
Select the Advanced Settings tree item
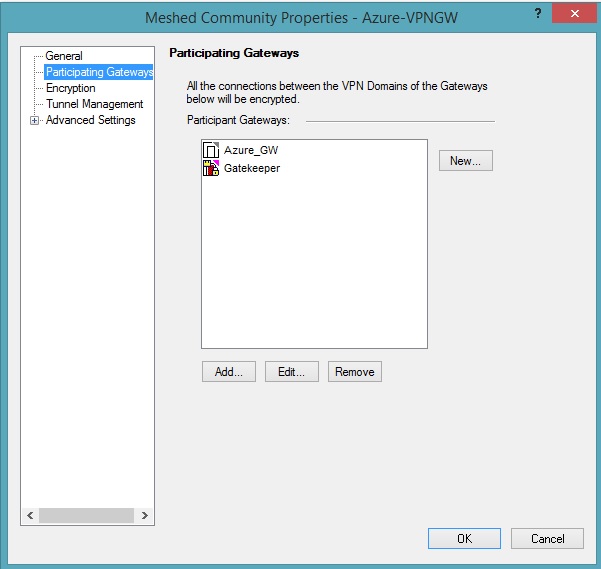click(x=90, y=120)
